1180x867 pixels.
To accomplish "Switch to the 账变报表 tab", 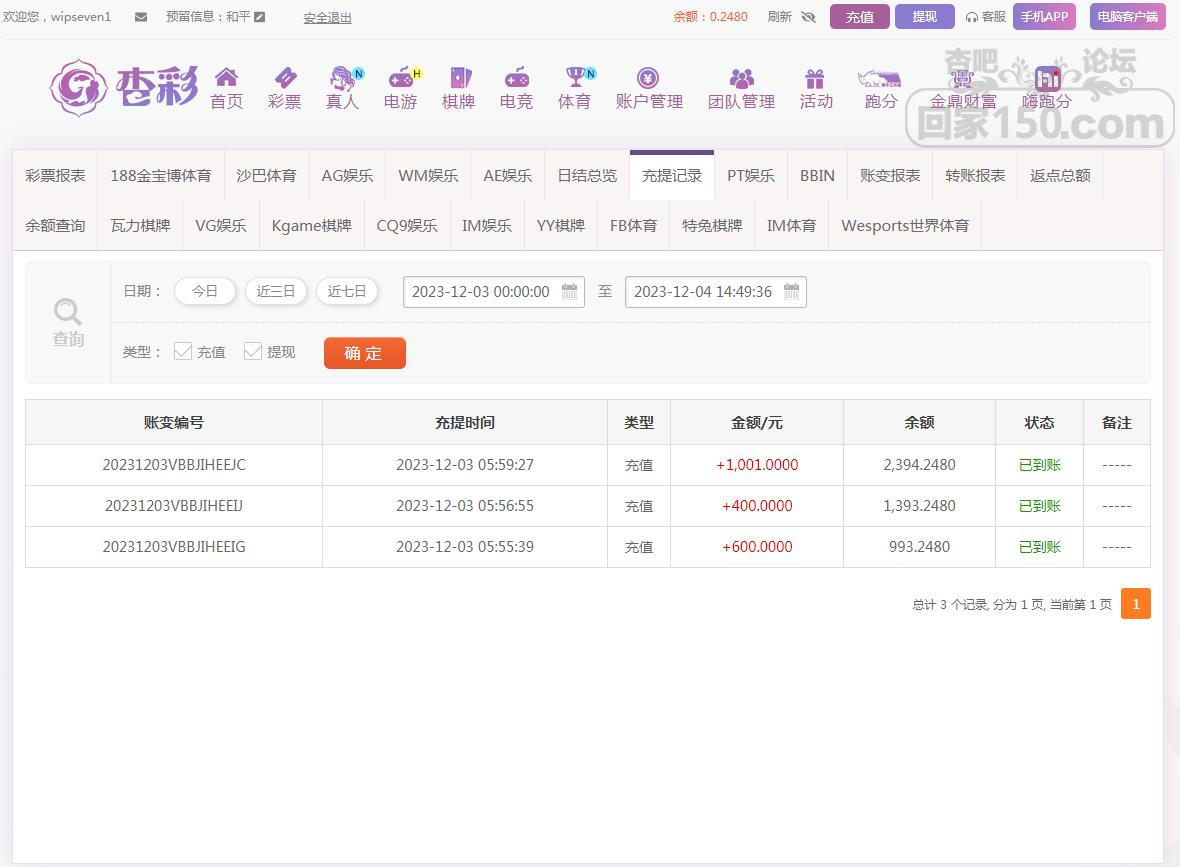I will pos(889,175).
